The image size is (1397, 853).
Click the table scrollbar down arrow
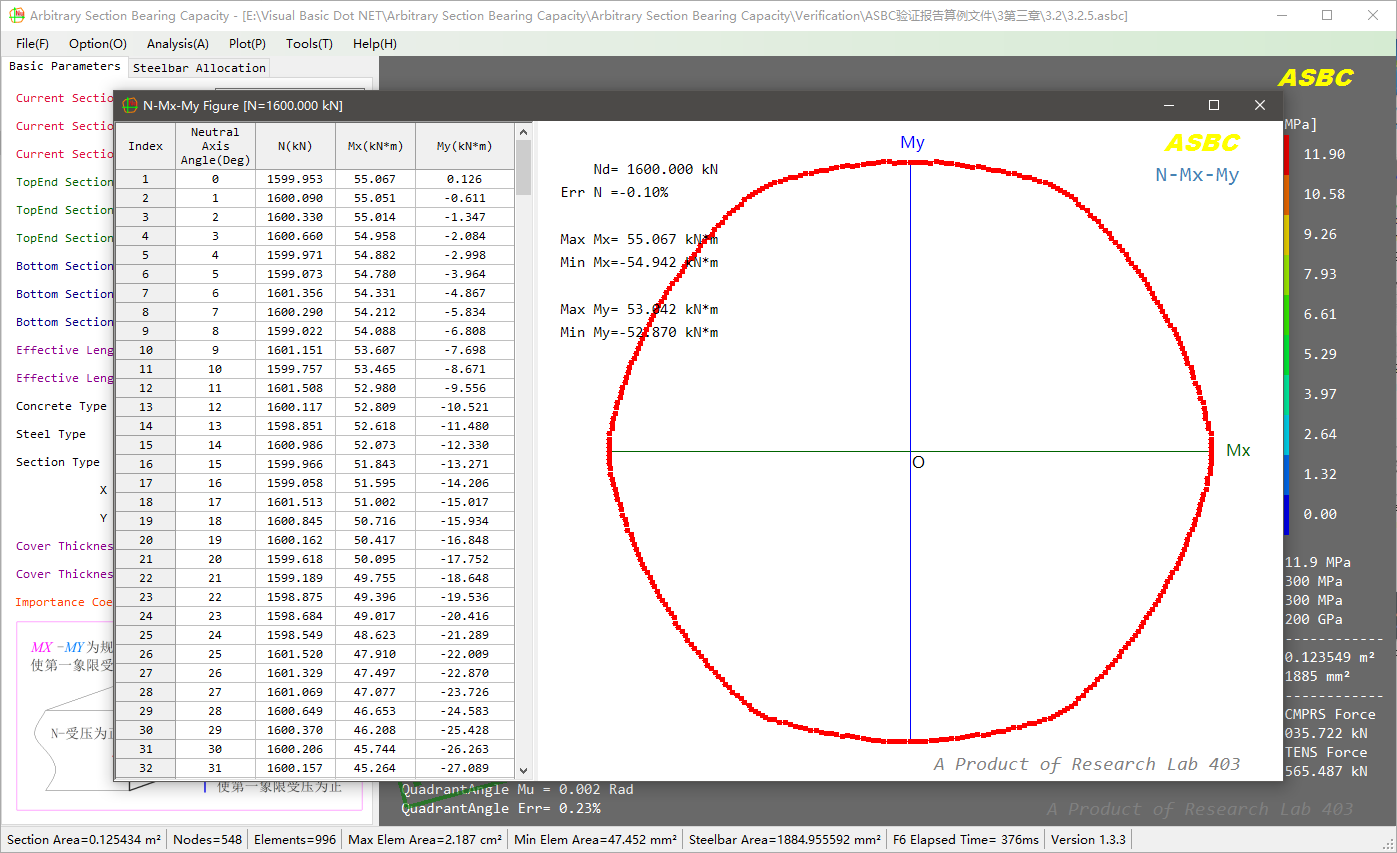523,771
